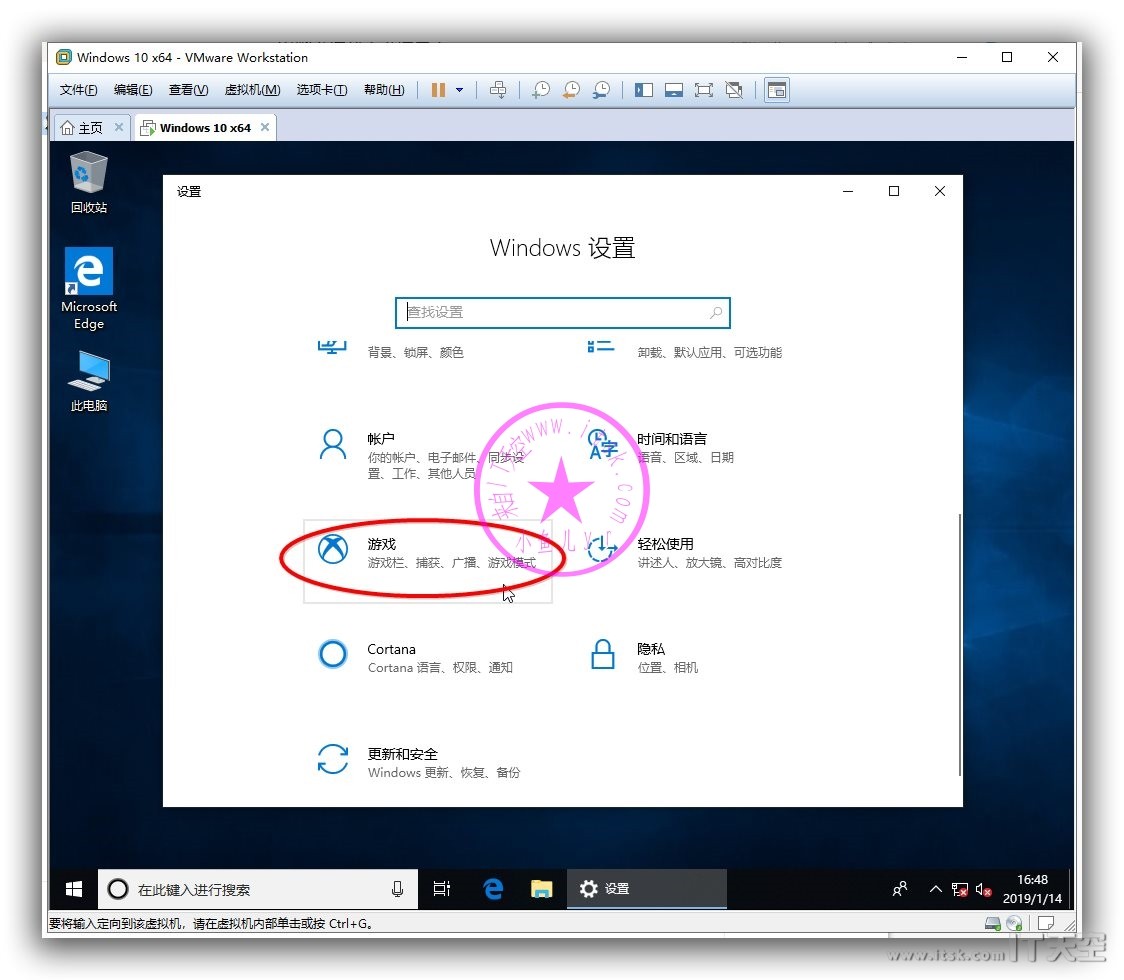Click the microphone icon in taskbar search
Image resolution: width=1124 pixels, height=980 pixels.
coord(397,889)
